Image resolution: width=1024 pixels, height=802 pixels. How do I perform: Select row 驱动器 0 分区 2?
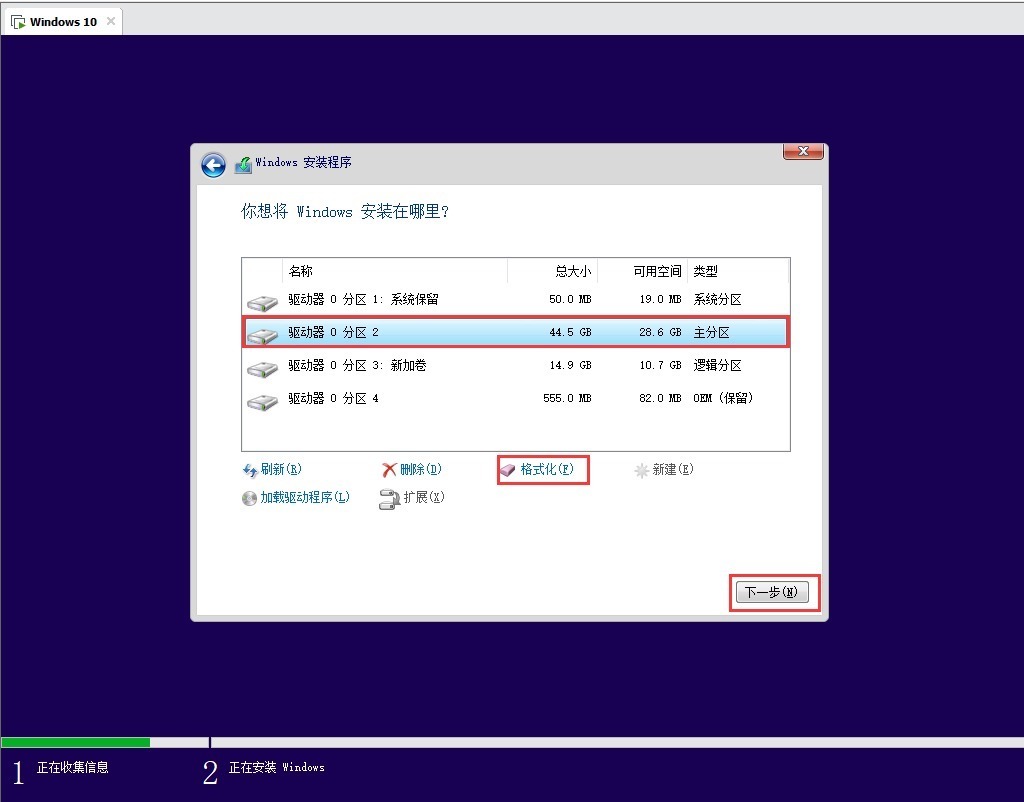point(516,332)
